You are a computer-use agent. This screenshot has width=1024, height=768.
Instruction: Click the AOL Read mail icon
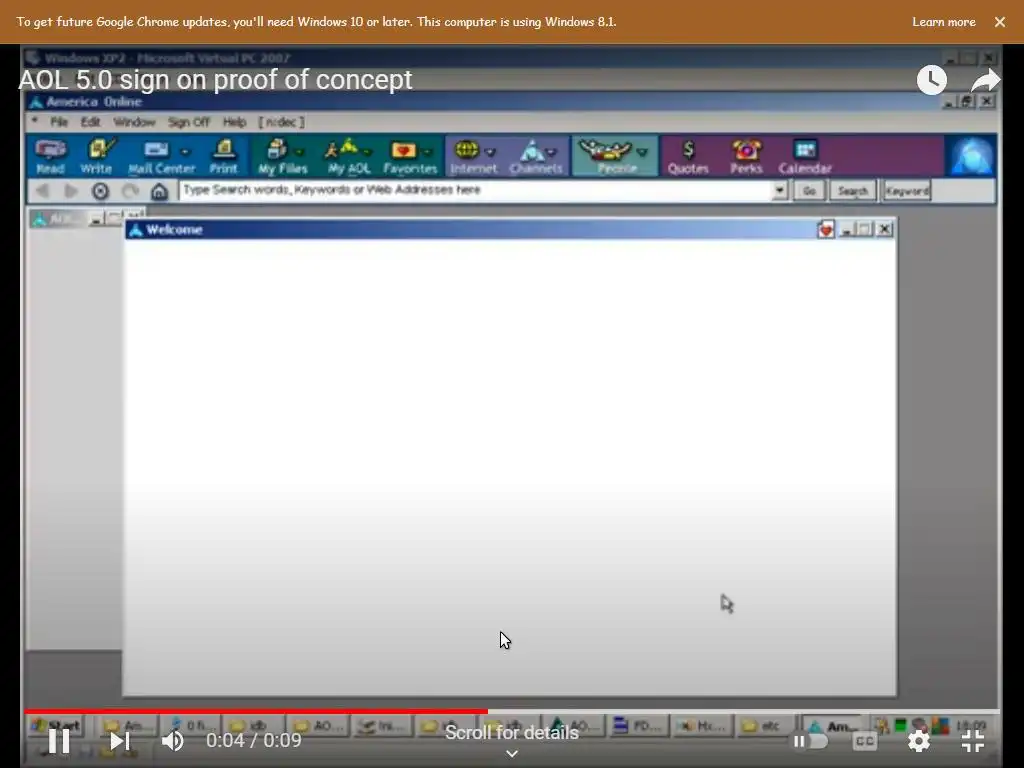point(50,157)
